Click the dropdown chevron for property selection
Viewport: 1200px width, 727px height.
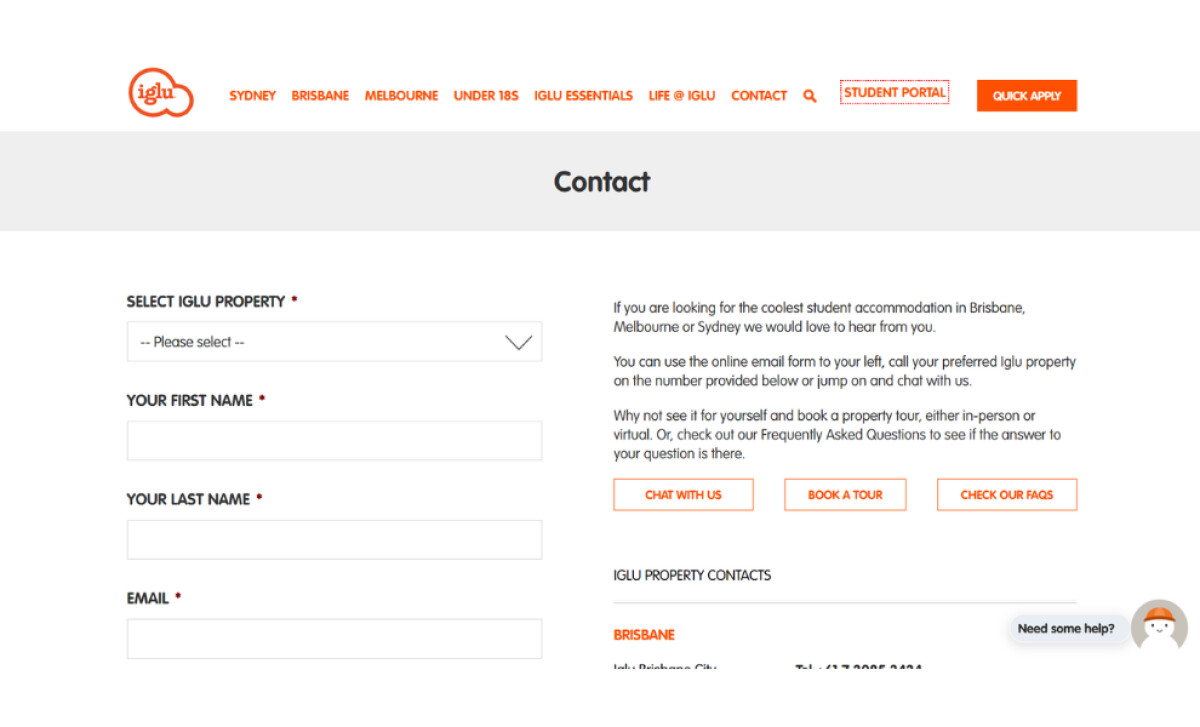pos(518,341)
